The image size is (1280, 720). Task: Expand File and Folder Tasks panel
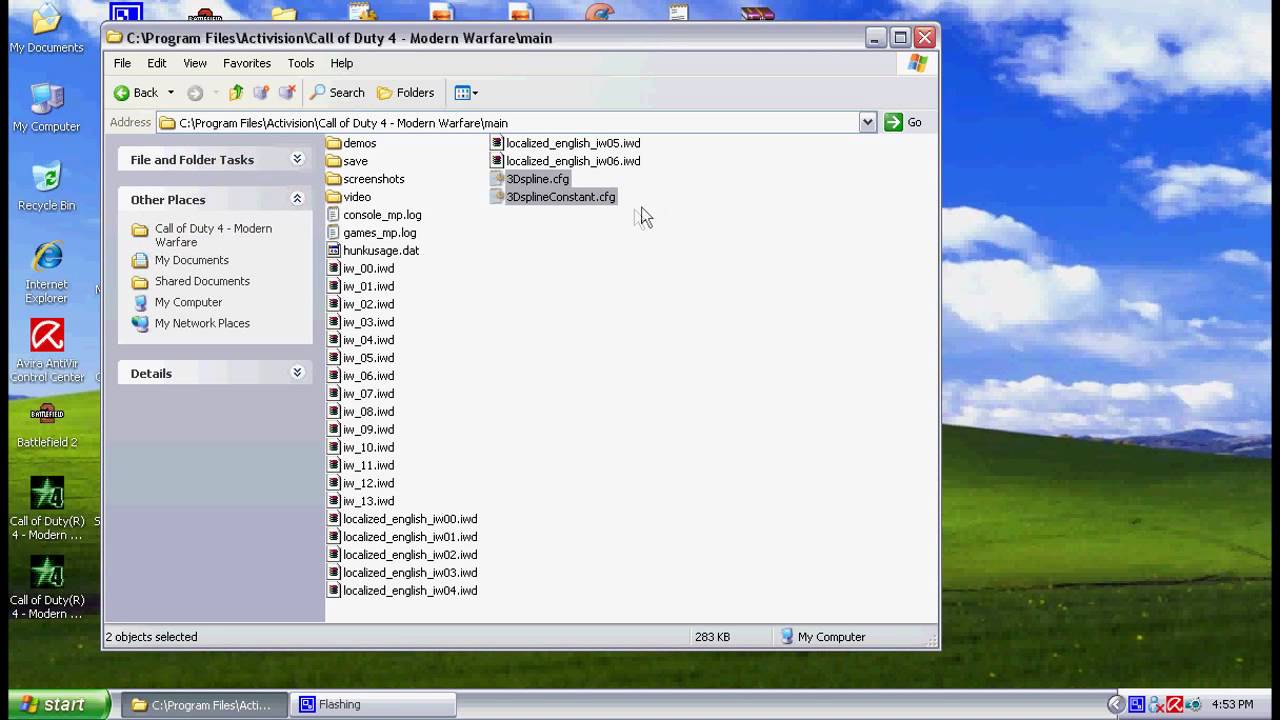pyautogui.click(x=297, y=159)
